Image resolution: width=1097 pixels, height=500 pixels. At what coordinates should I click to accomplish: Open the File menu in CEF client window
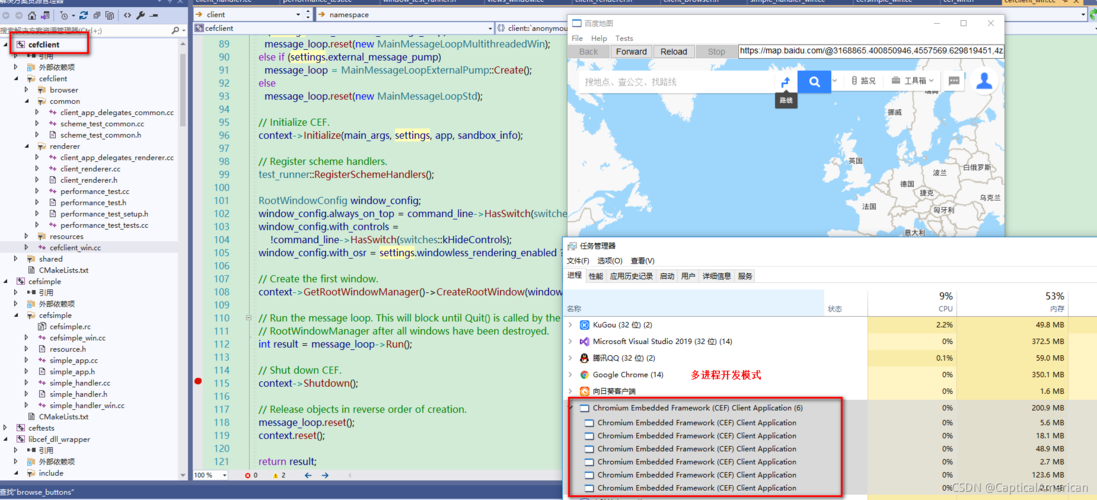(x=577, y=38)
